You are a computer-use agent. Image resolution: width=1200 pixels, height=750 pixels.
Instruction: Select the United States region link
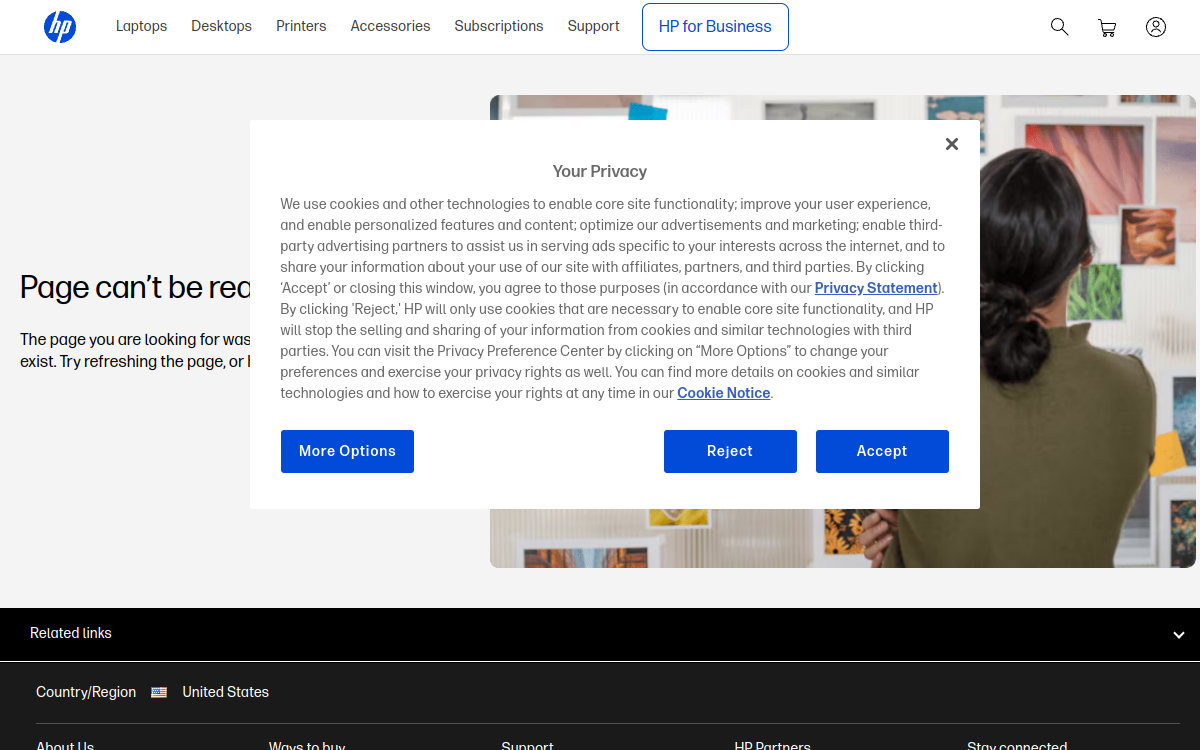tap(225, 692)
